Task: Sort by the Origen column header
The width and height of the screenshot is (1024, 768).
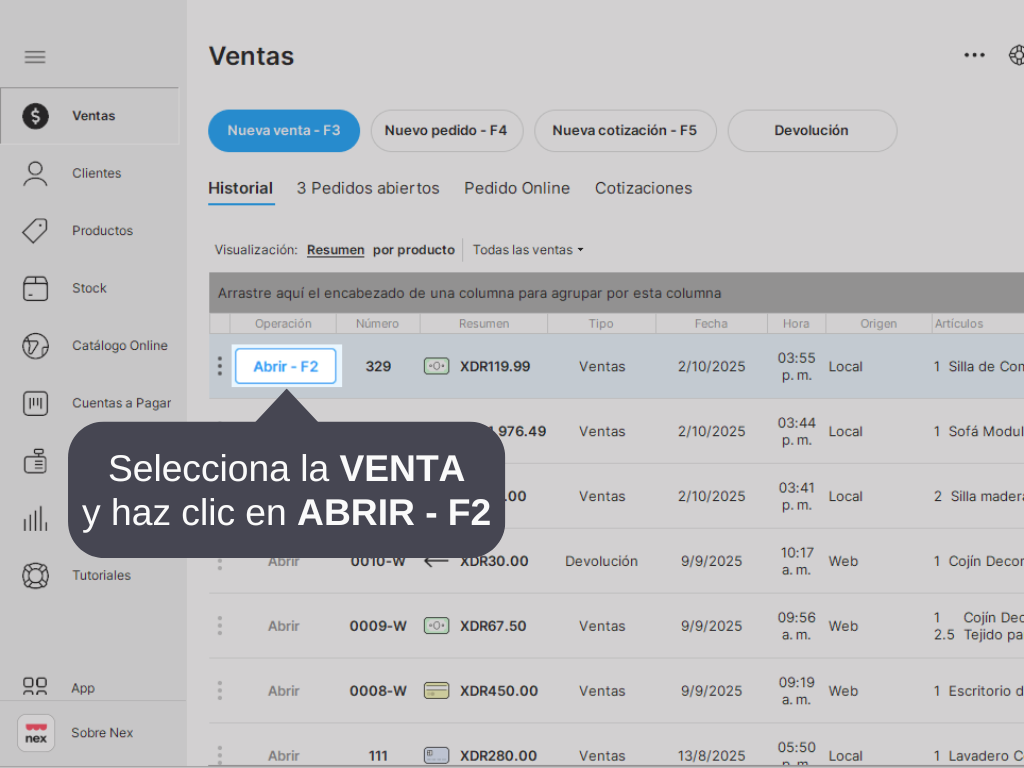Action: pyautogui.click(x=878, y=323)
